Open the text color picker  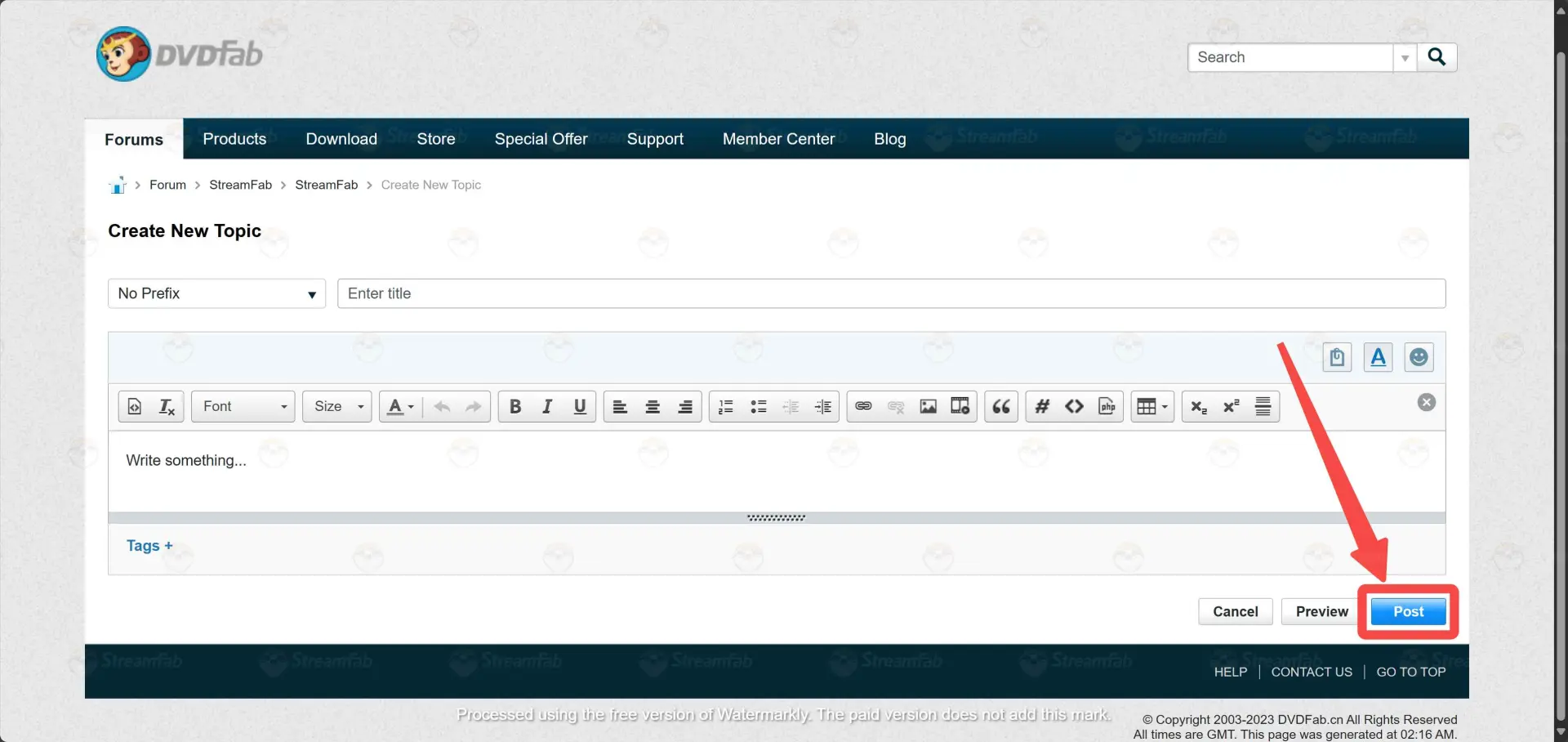400,406
